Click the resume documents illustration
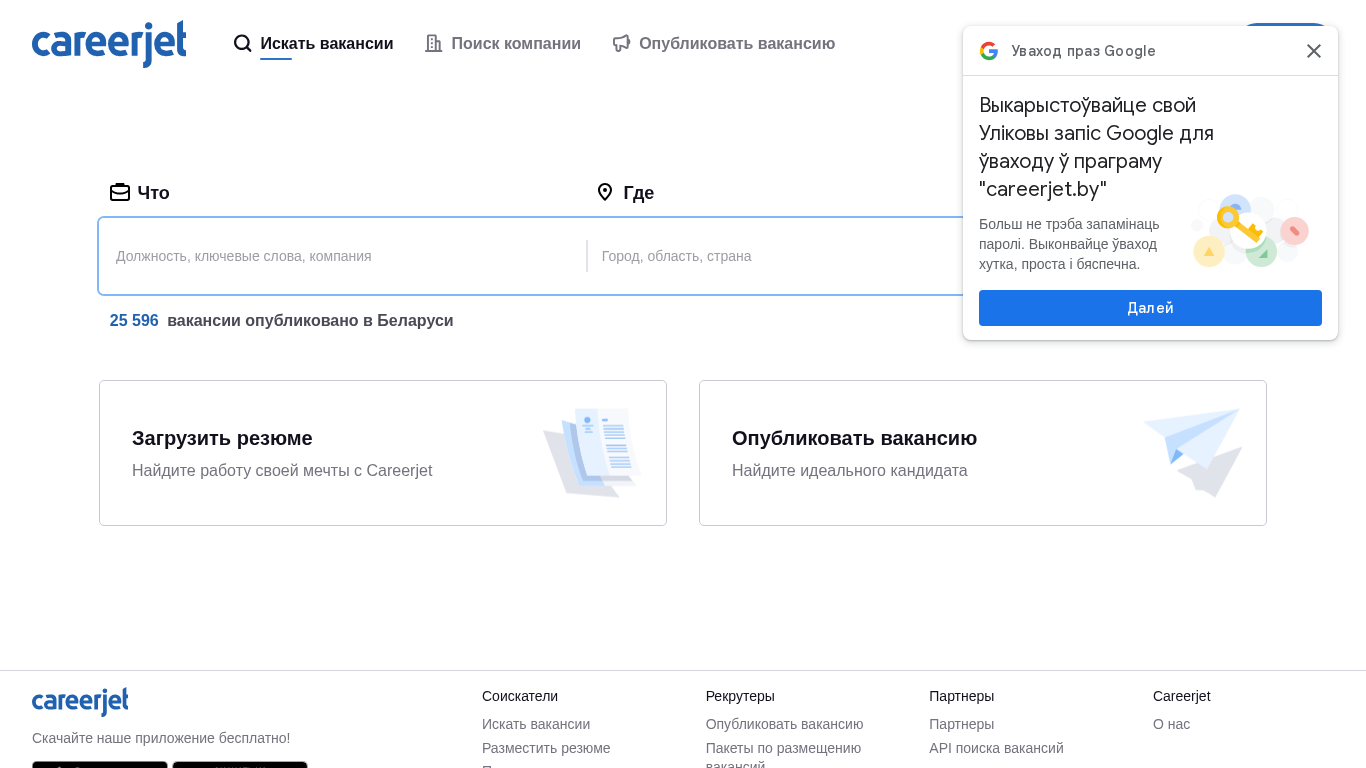This screenshot has height=768, width=1366. pos(591,452)
